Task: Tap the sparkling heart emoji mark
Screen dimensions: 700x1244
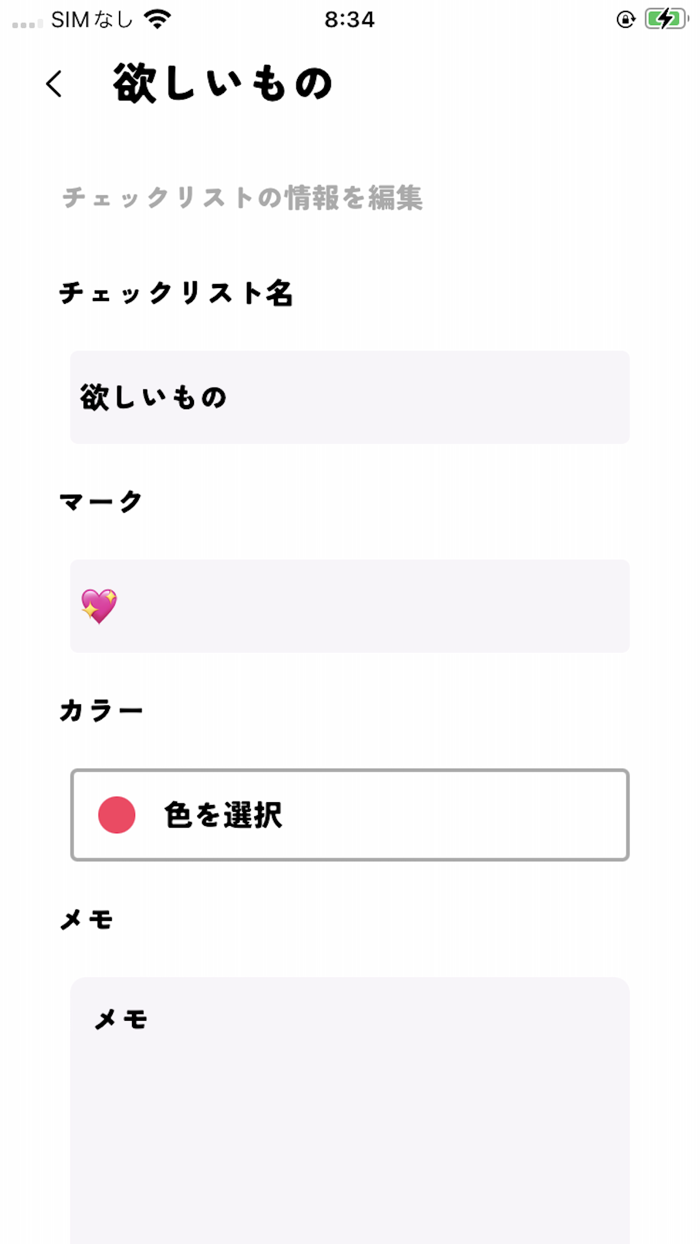Action: [99, 606]
